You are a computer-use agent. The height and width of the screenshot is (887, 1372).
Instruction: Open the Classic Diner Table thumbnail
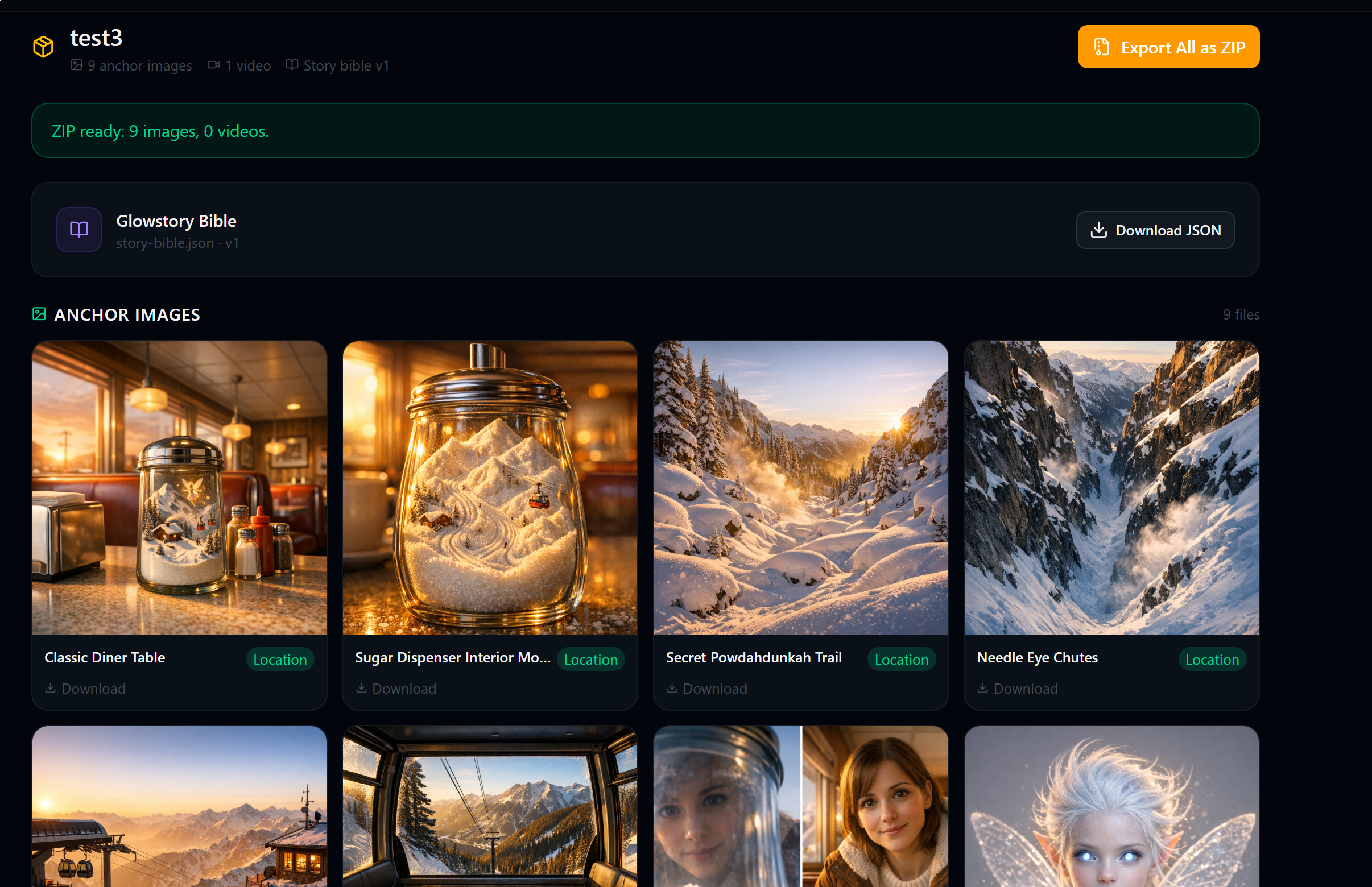[x=179, y=488]
